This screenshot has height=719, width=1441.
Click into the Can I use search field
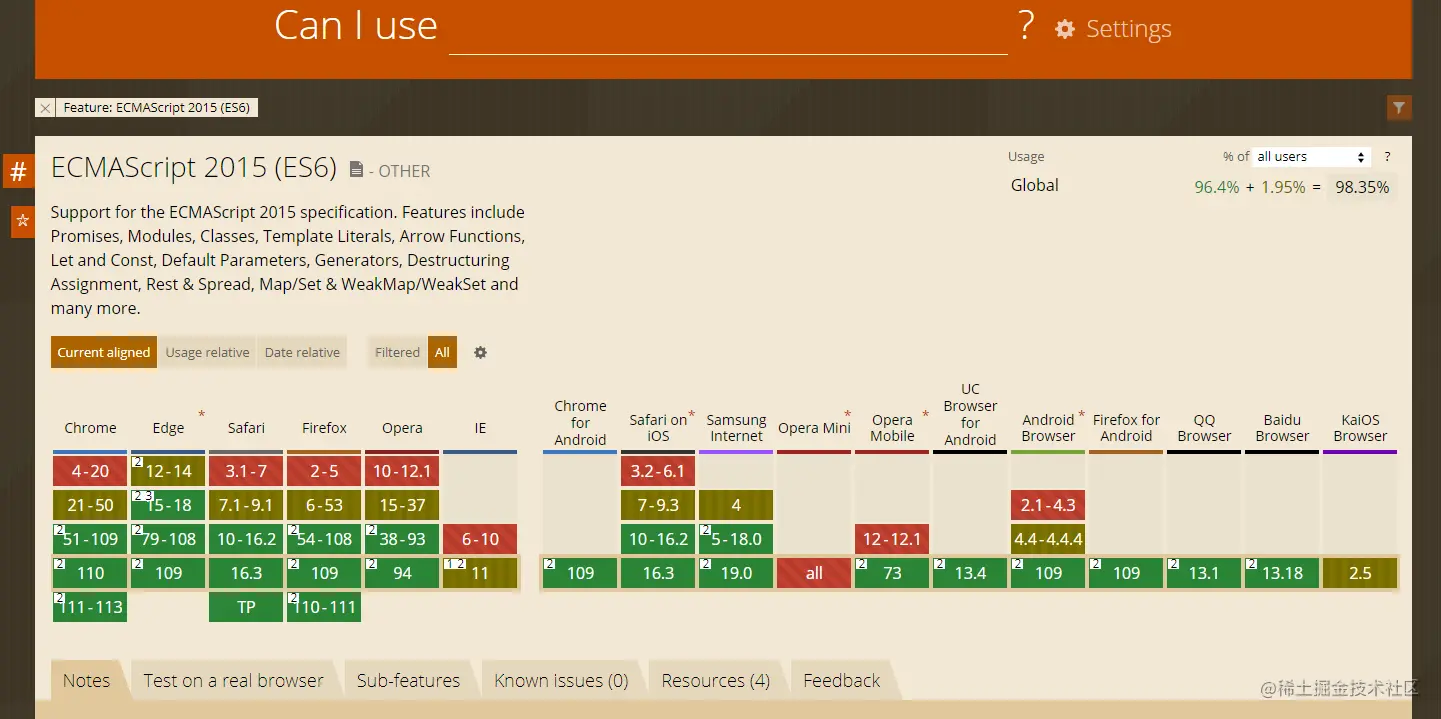[728, 28]
